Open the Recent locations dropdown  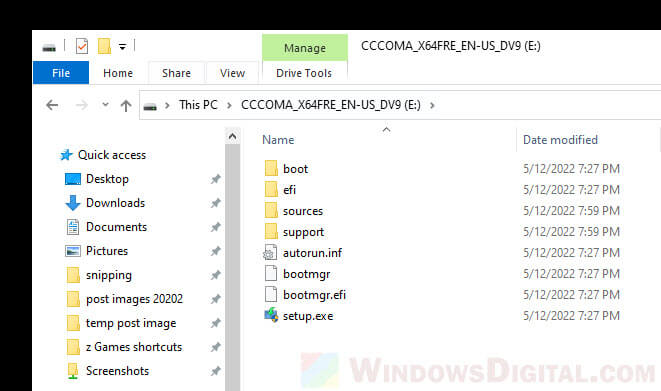tap(105, 104)
